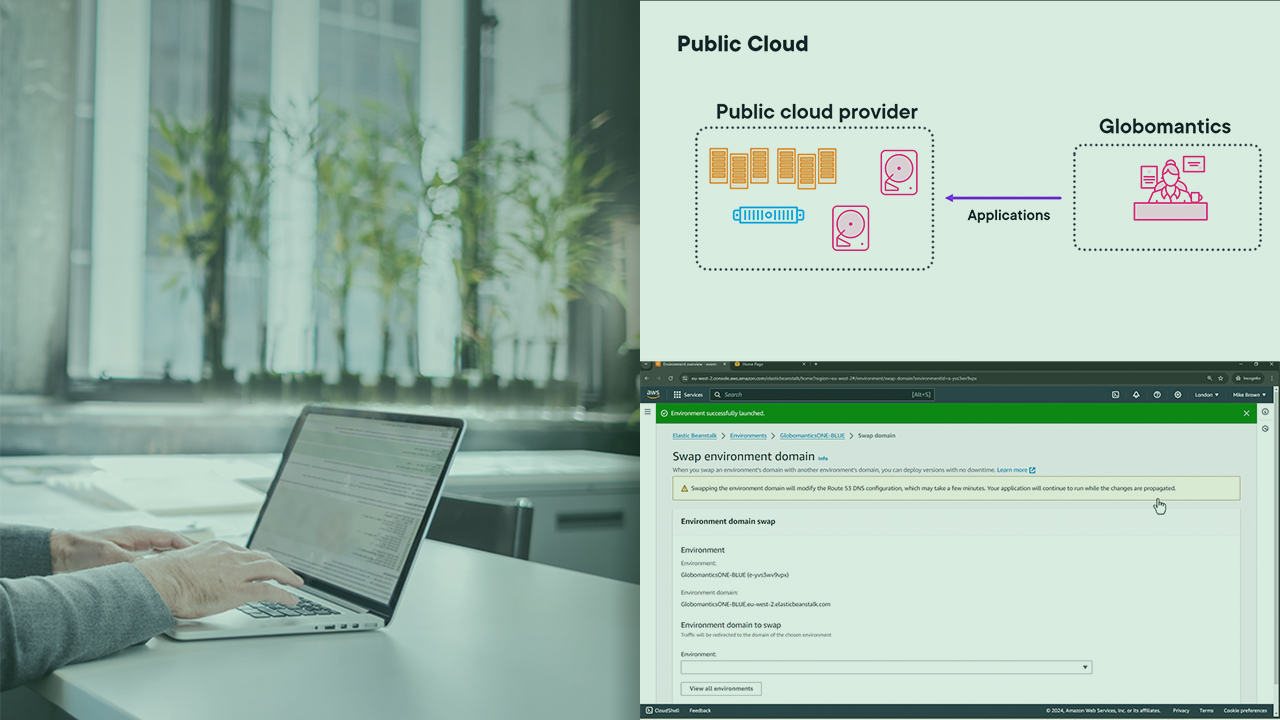Click the AWS logo home icon

point(653,394)
